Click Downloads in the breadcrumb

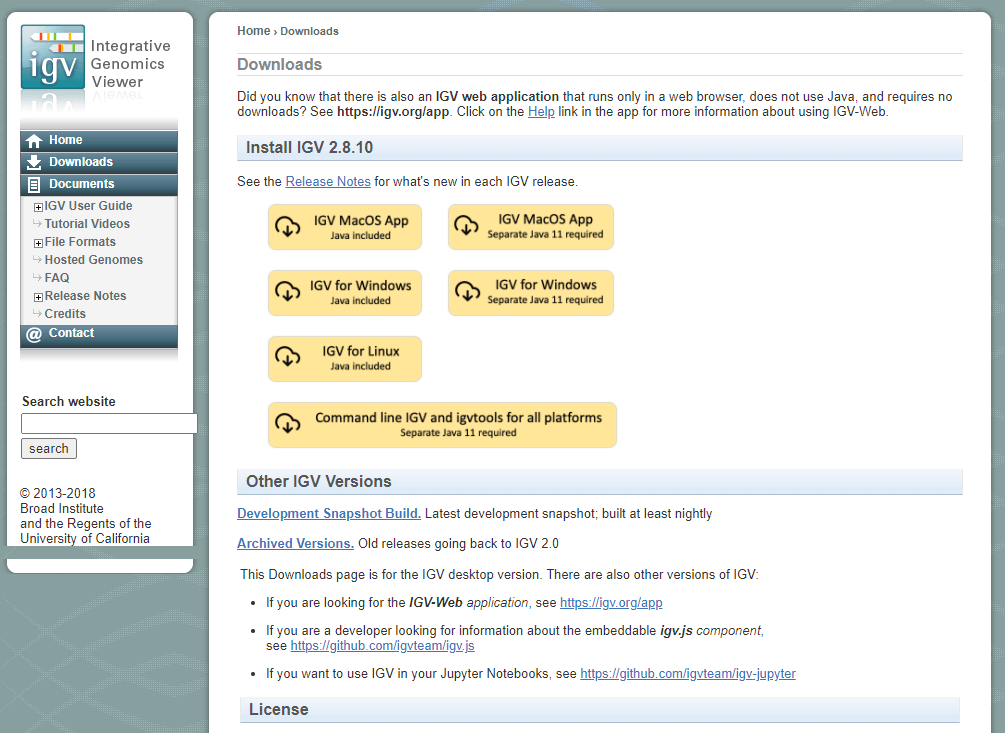pyautogui.click(x=309, y=31)
